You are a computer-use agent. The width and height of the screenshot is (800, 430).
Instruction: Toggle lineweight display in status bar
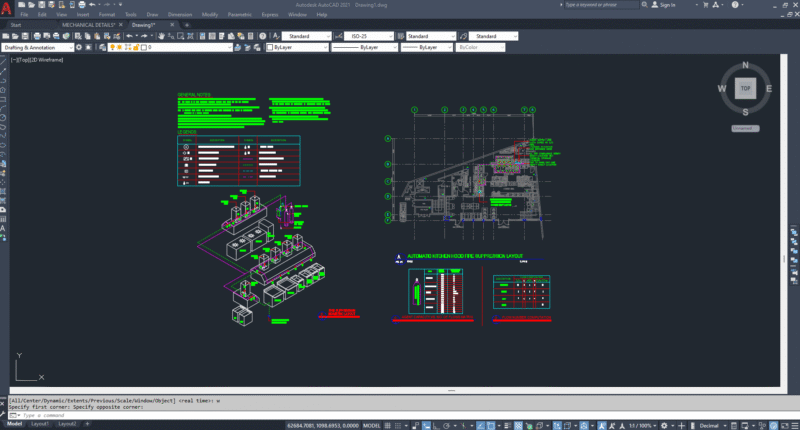point(507,425)
